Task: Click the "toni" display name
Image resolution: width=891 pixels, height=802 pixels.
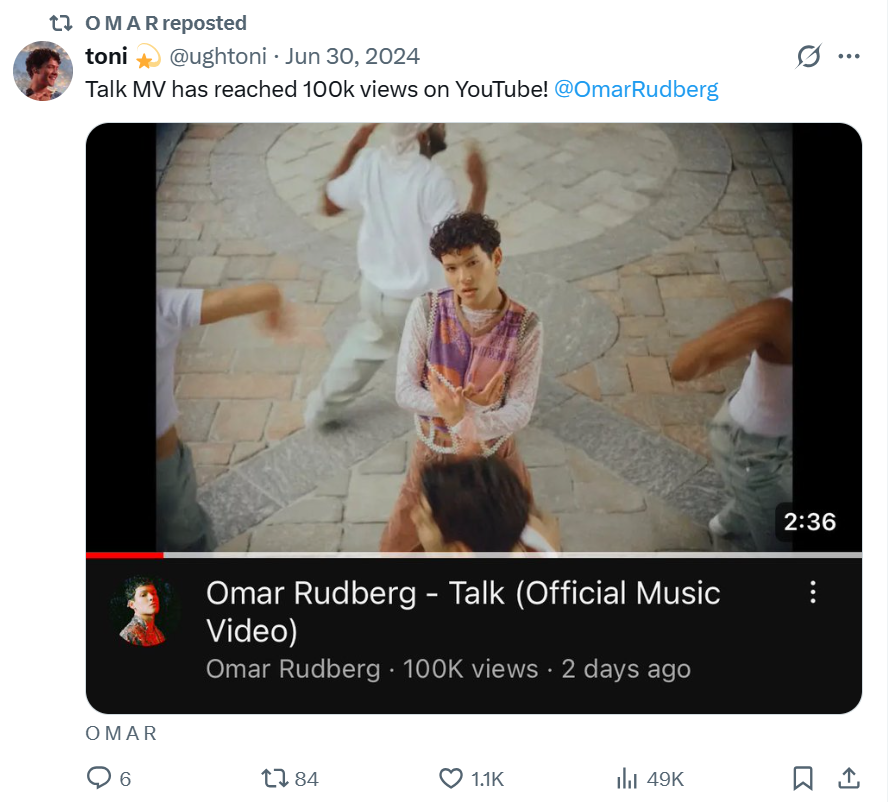Action: [106, 56]
